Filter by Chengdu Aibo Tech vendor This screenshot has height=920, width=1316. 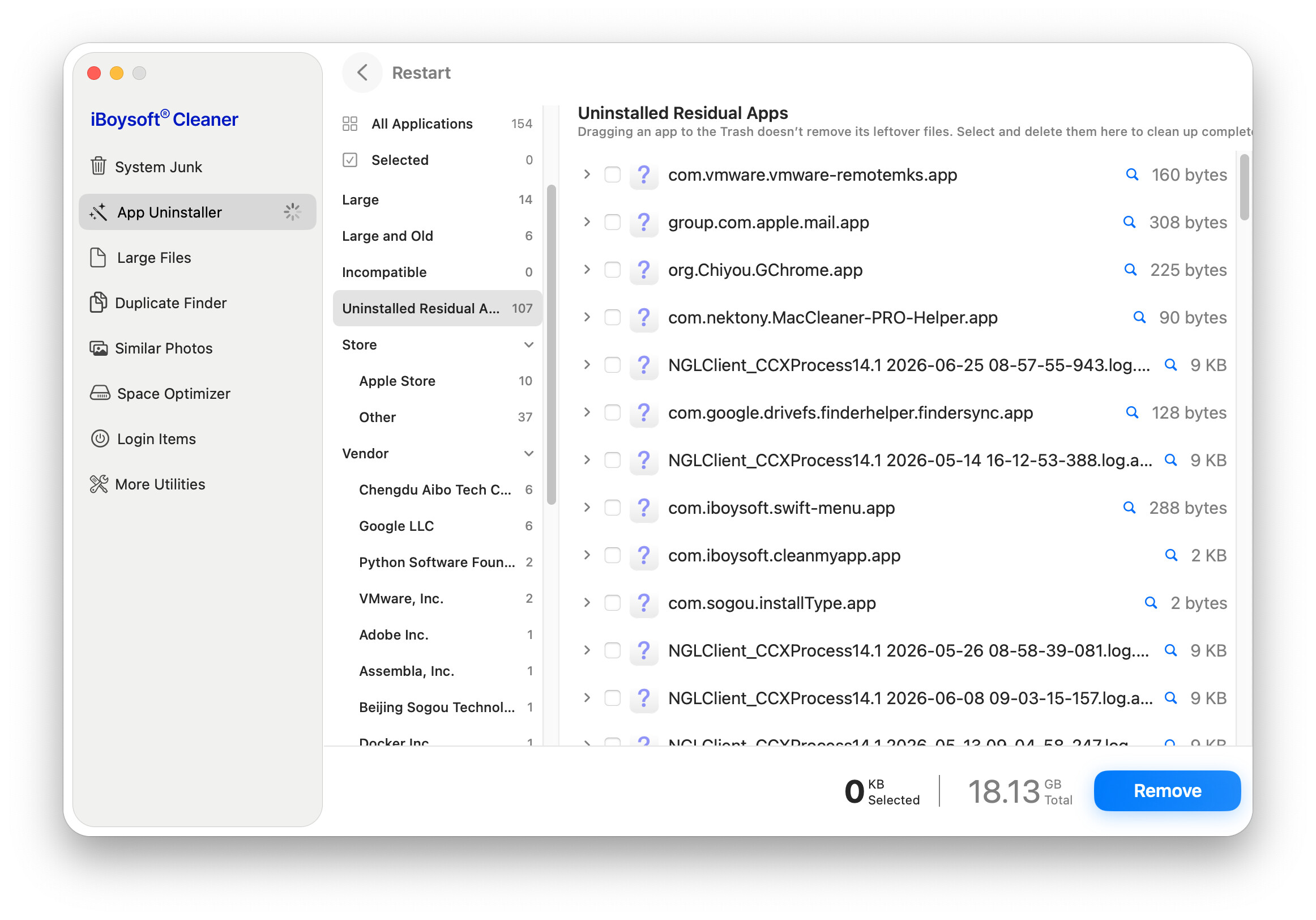437,490
